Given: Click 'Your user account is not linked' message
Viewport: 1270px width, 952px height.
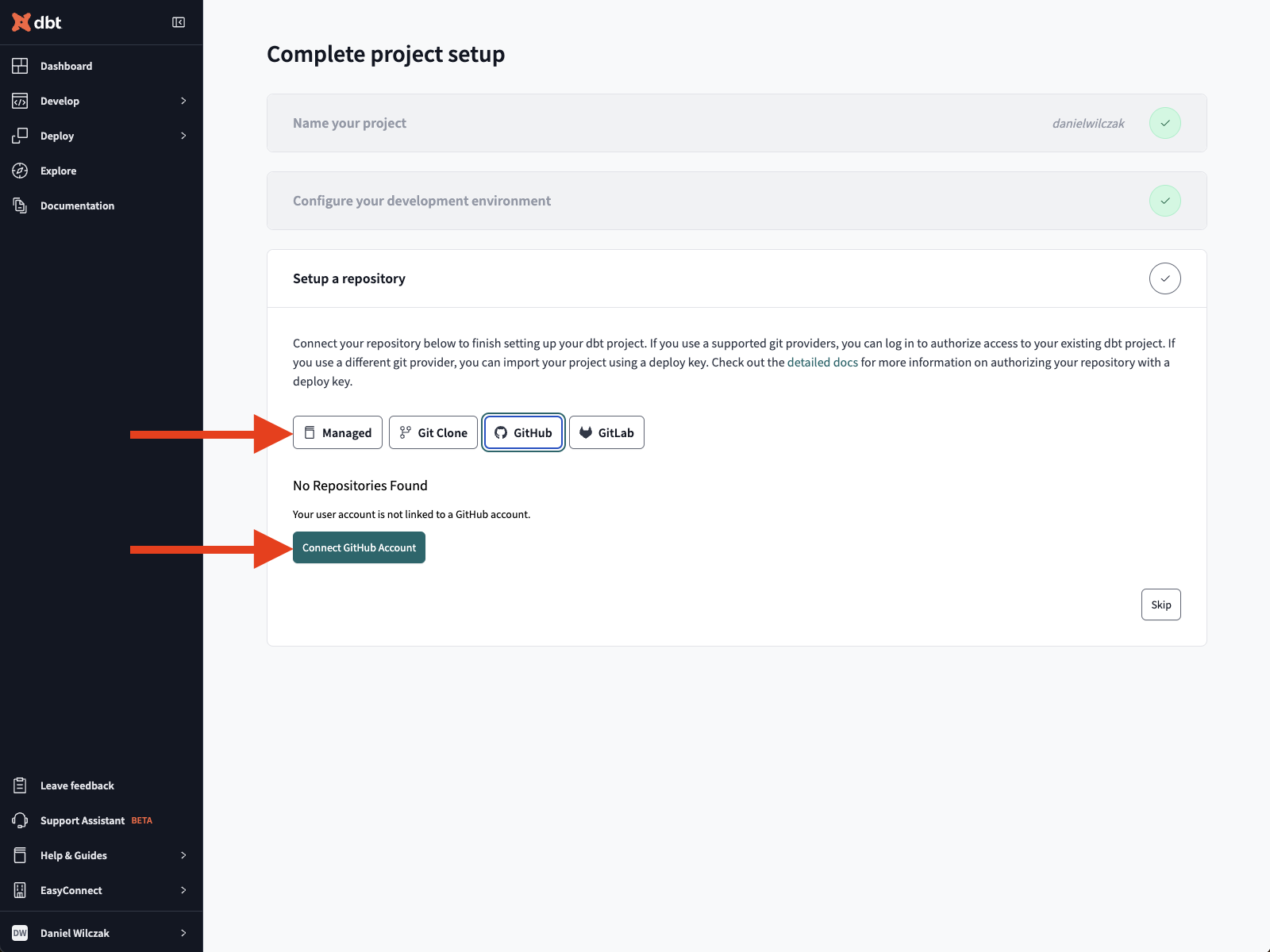Looking at the screenshot, I should coord(411,514).
